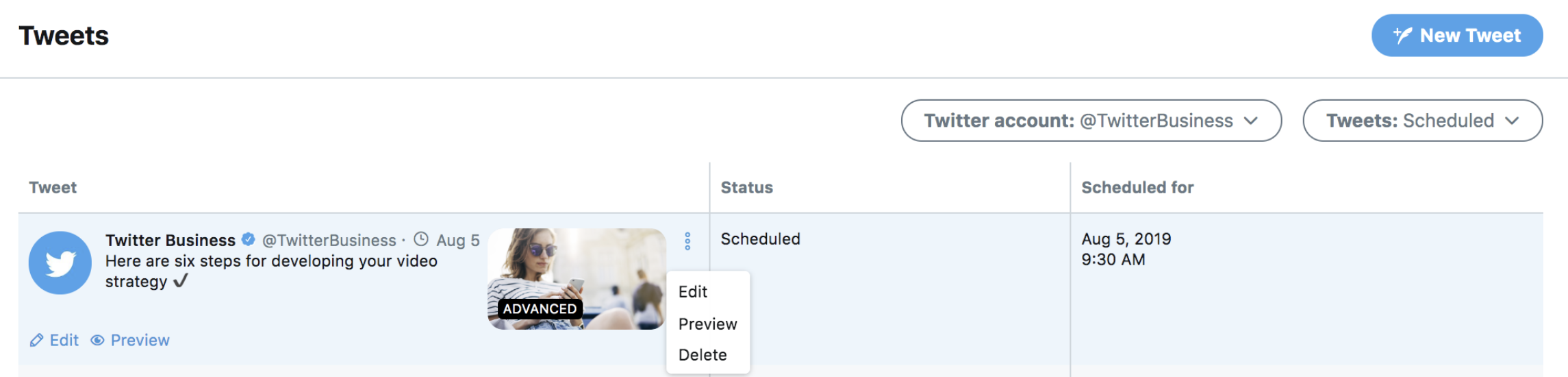This screenshot has width=1568, height=377.
Task: Click the Twitter Business bird avatar
Action: (x=60, y=263)
